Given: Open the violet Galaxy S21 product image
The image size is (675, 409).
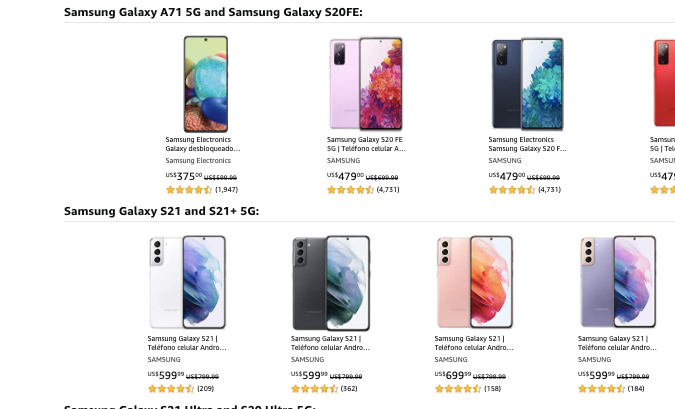Looking at the screenshot, I should 618,282.
